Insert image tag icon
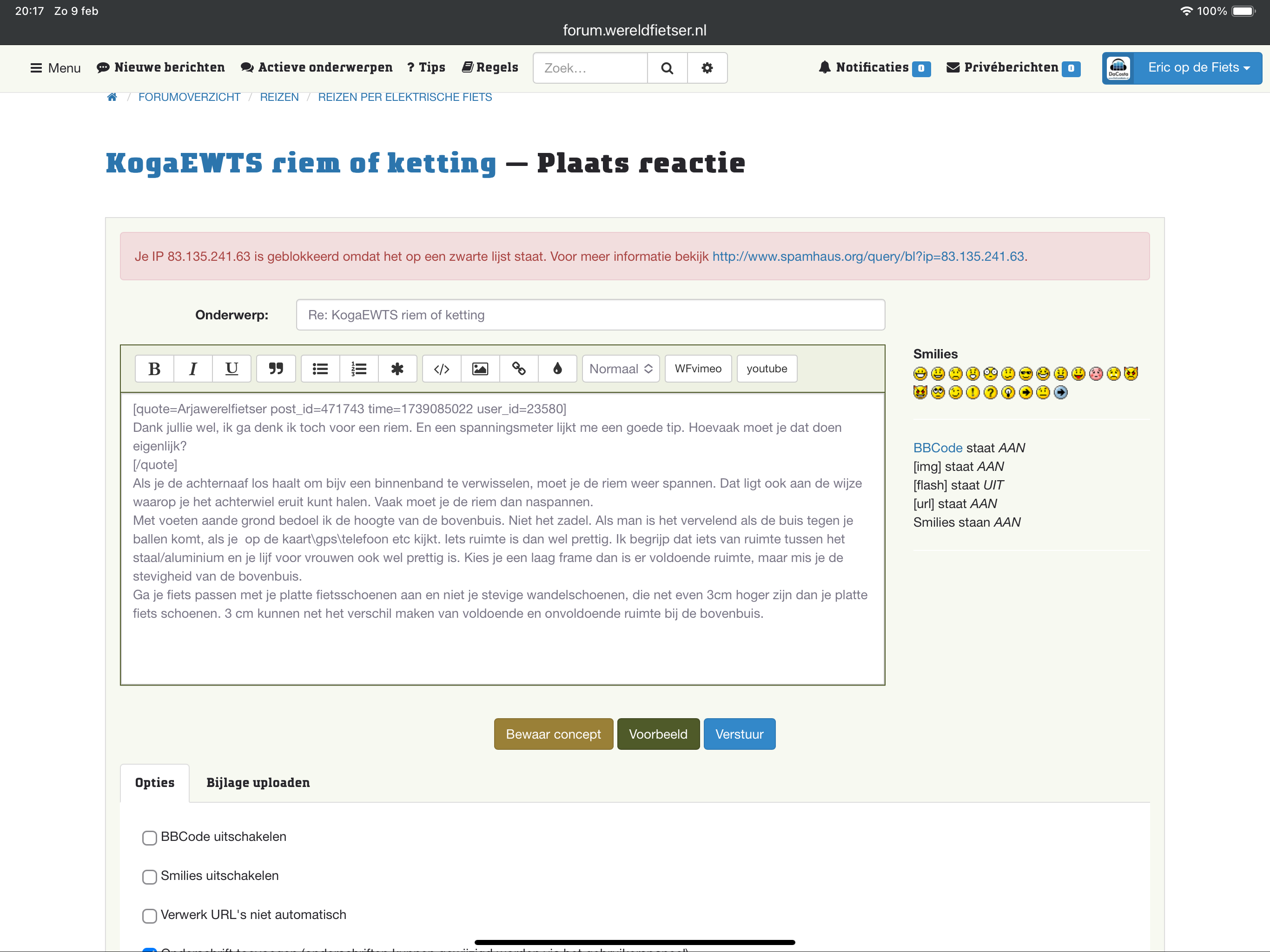The height and width of the screenshot is (952, 1270). [480, 369]
